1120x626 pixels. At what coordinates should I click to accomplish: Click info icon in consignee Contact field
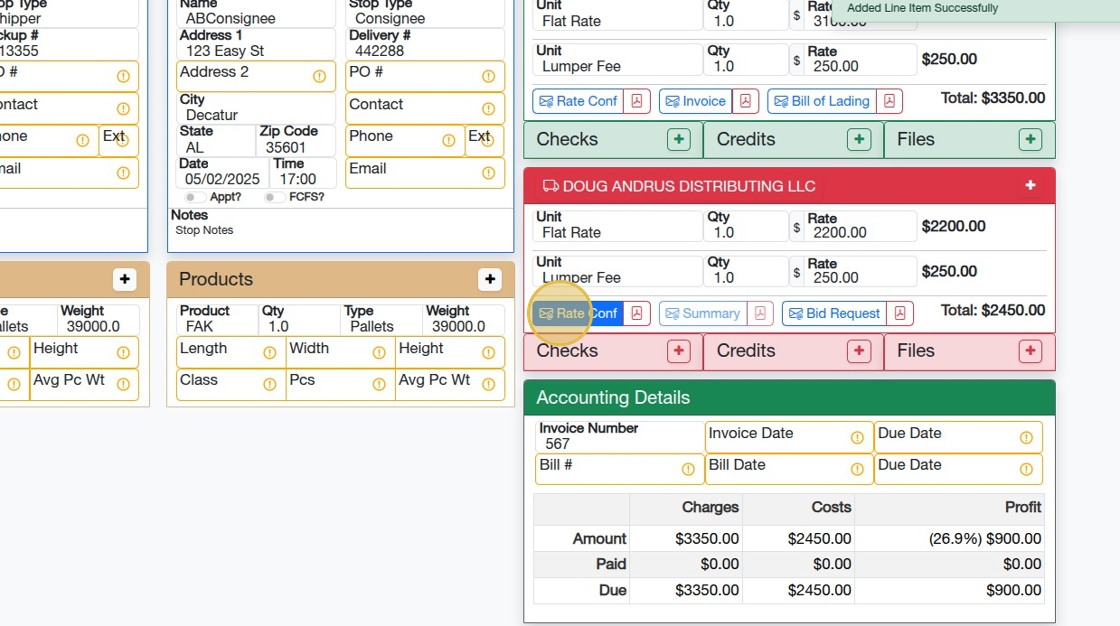[489, 109]
